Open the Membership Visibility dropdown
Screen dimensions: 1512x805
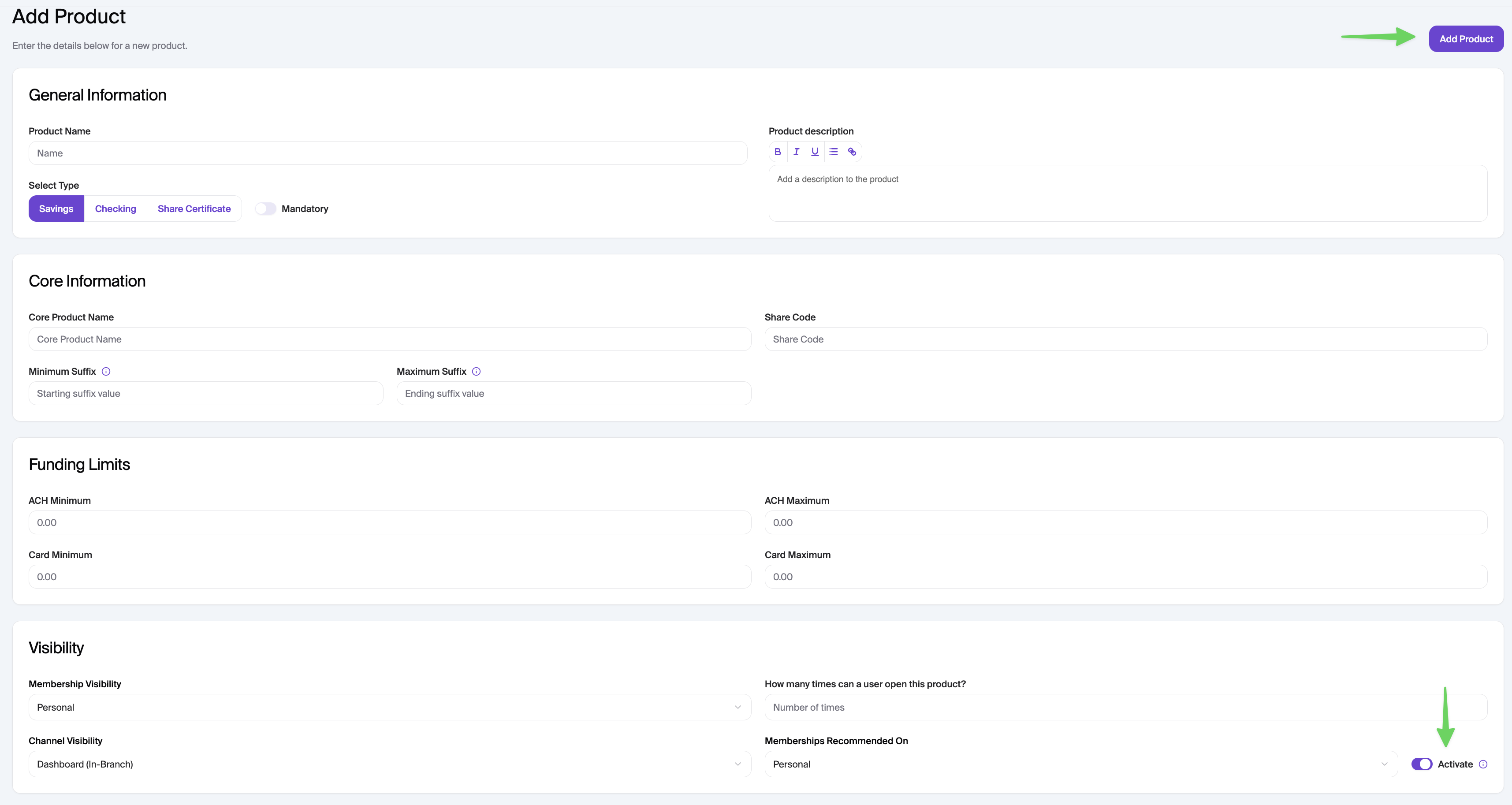(x=389, y=707)
